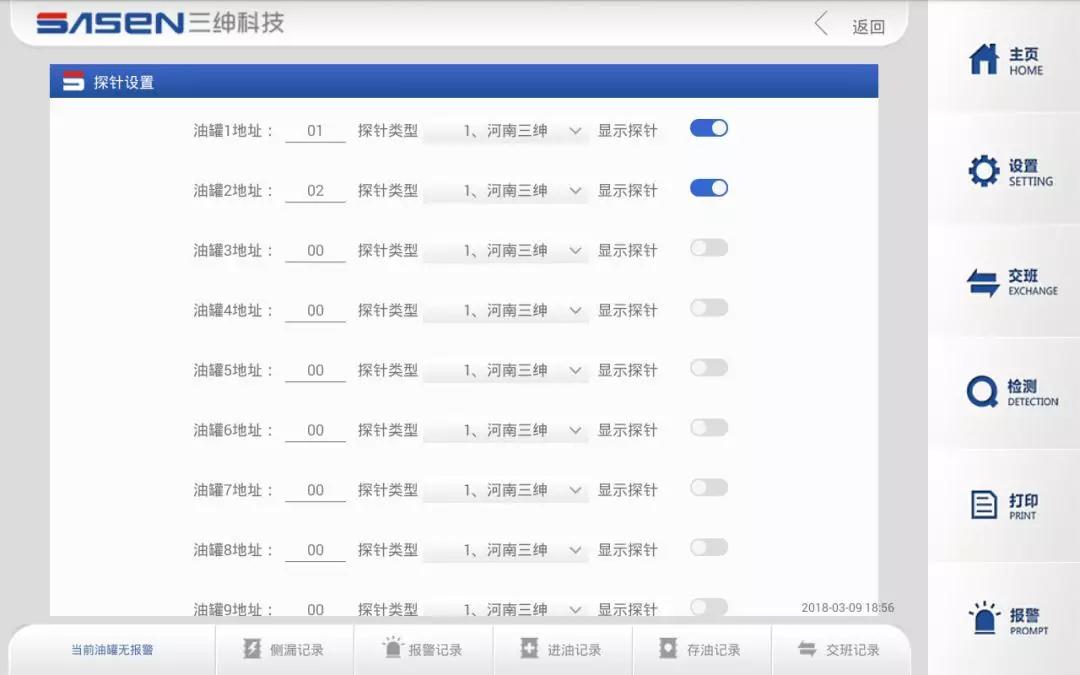Open the PRINT document icon
Viewport: 1080px width, 675px height.
click(x=984, y=505)
